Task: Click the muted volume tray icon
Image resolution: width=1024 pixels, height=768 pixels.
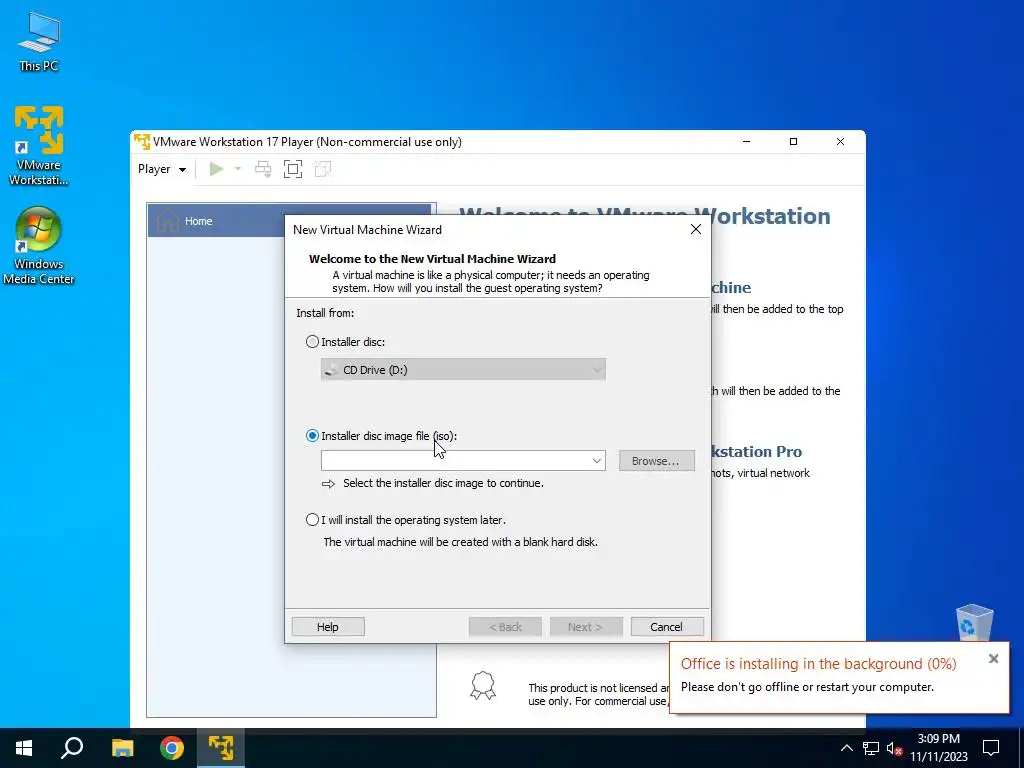Action: tap(894, 748)
